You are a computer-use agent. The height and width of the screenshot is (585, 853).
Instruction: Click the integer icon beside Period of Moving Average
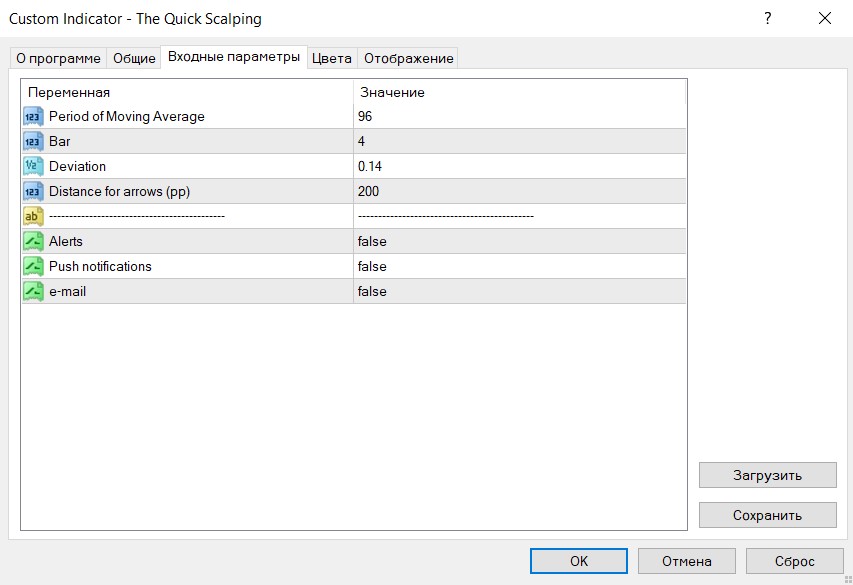pyautogui.click(x=33, y=117)
